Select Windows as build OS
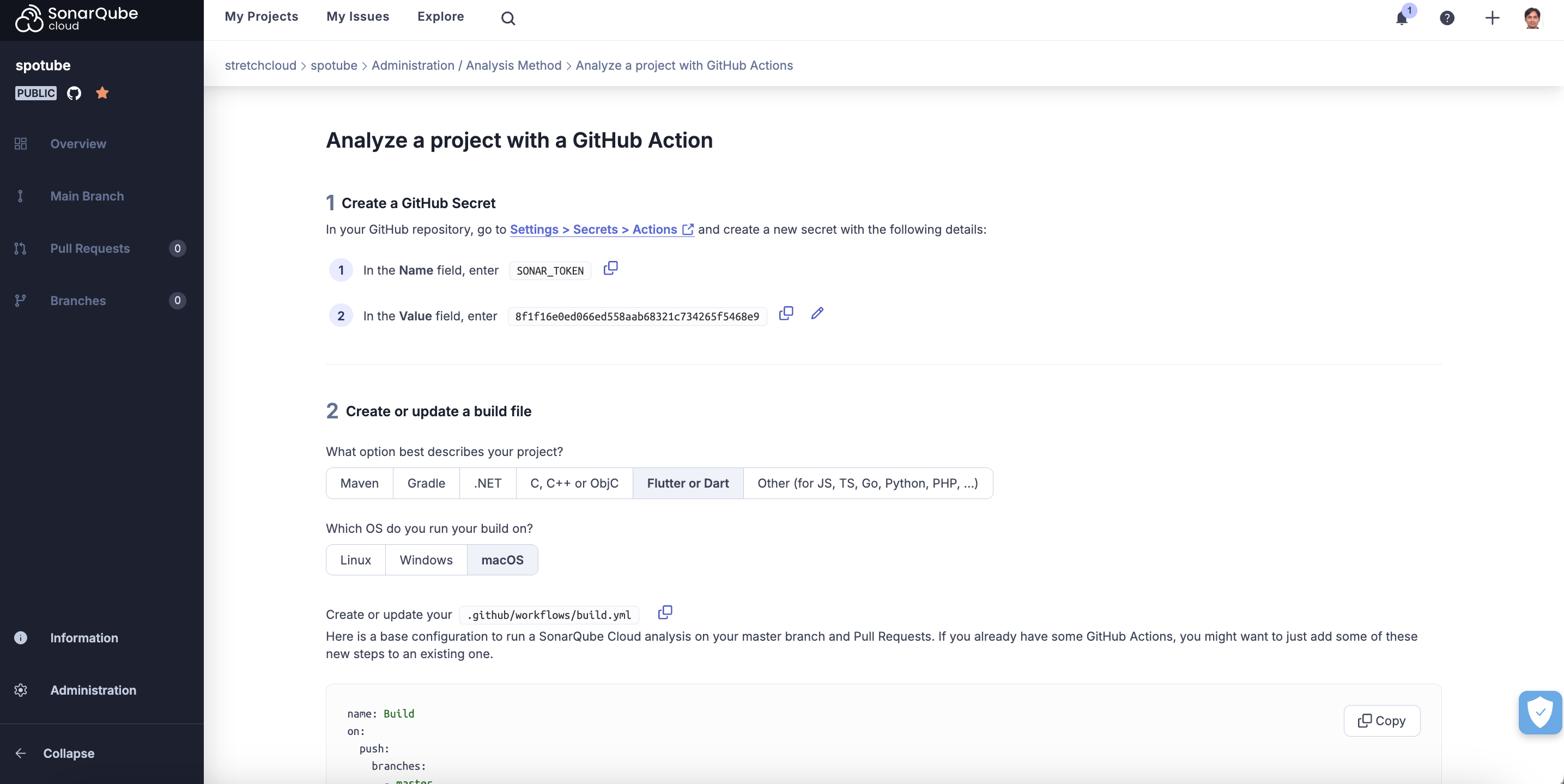 pyautogui.click(x=426, y=560)
